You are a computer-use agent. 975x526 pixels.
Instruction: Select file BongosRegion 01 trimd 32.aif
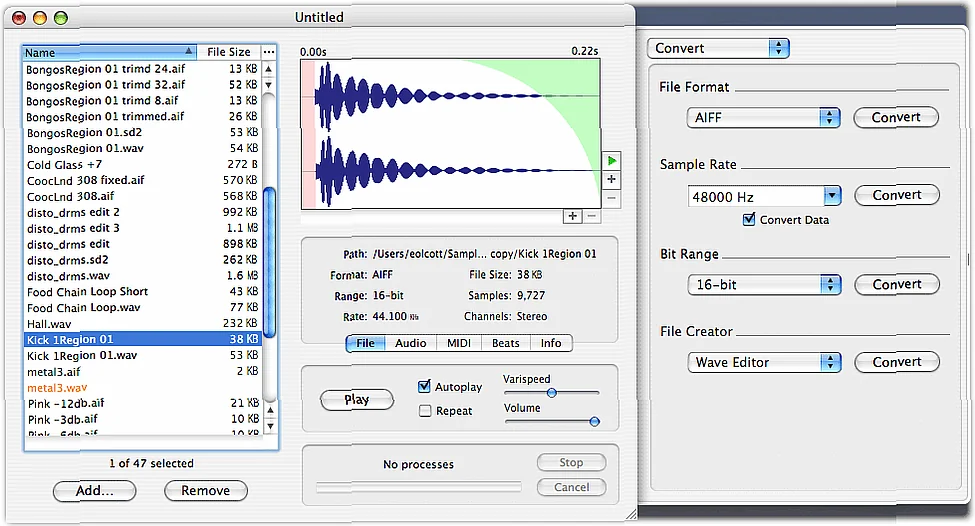point(142,85)
